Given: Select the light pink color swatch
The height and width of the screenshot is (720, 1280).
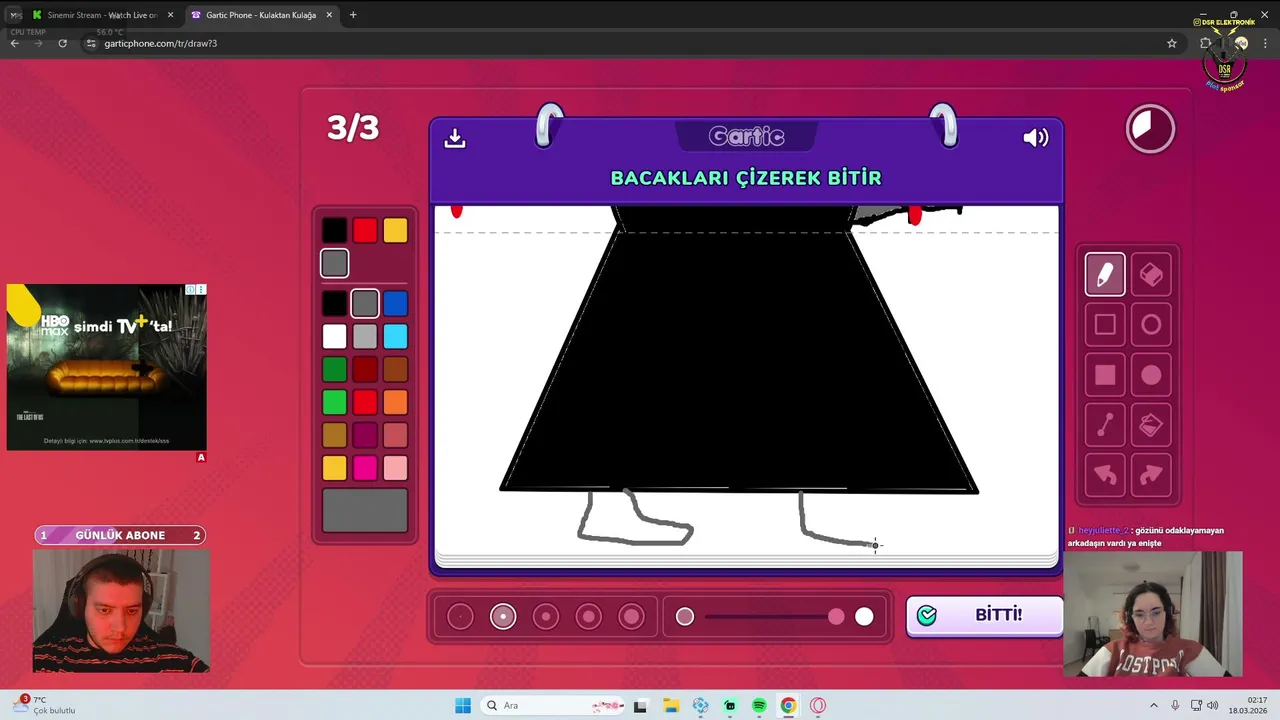Looking at the screenshot, I should coord(395,468).
